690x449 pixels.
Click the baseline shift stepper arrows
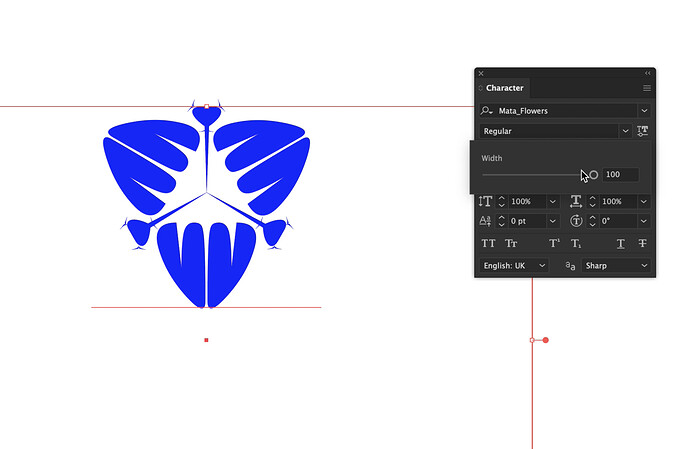(502, 221)
